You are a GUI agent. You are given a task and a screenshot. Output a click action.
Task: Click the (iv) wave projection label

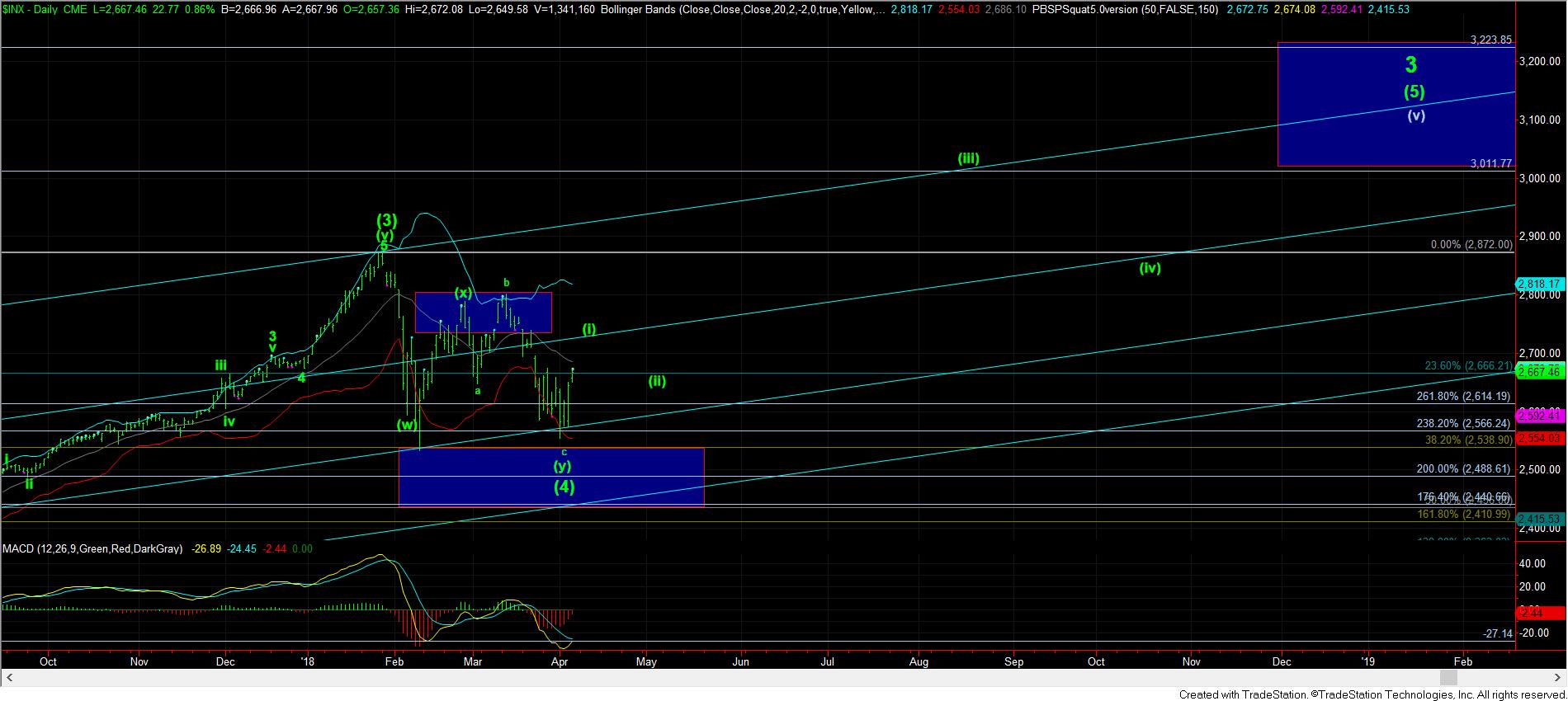(x=1150, y=267)
